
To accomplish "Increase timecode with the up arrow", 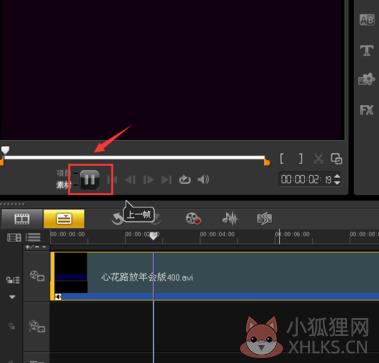I will [337, 177].
